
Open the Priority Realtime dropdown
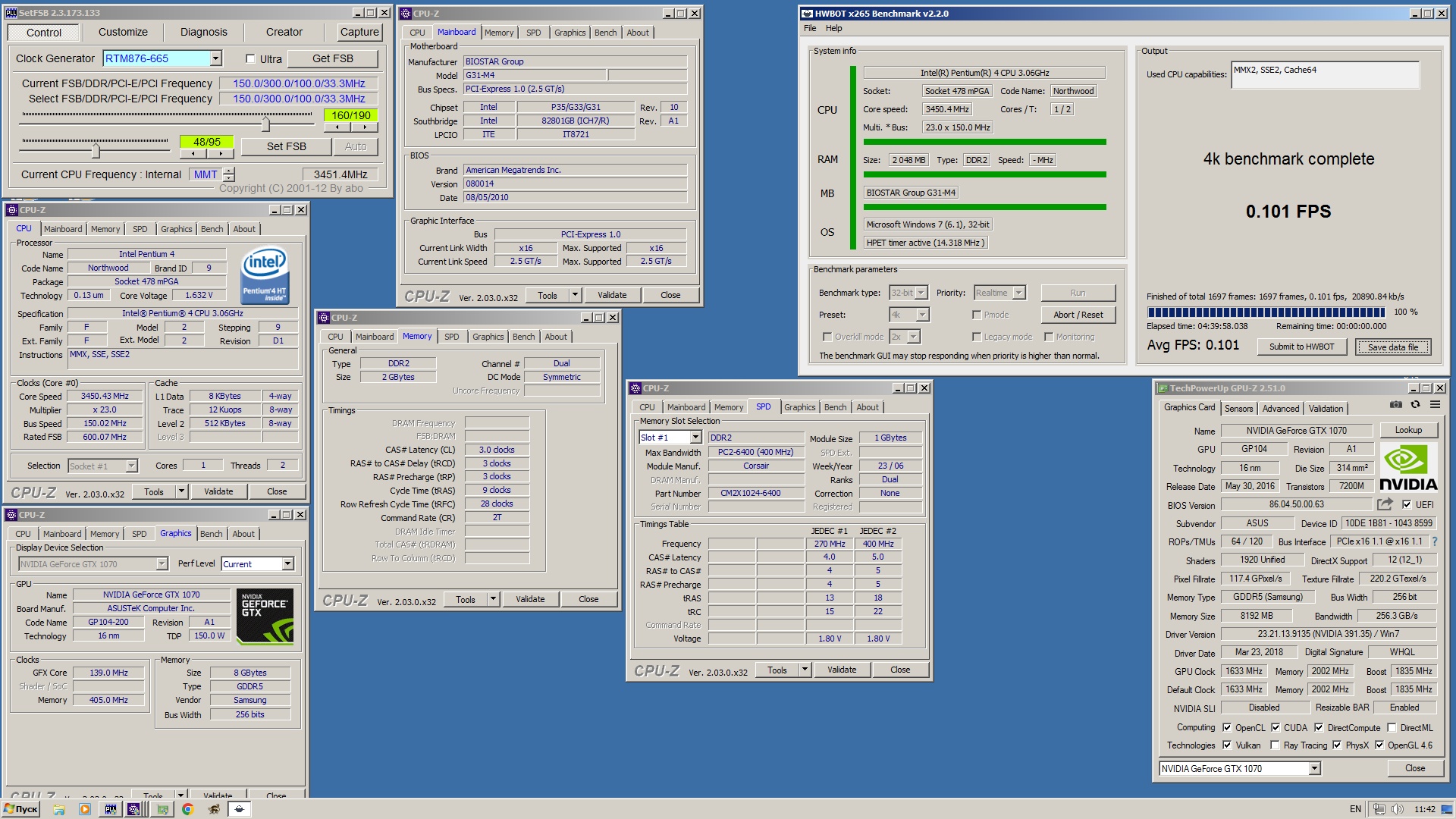click(x=1019, y=293)
